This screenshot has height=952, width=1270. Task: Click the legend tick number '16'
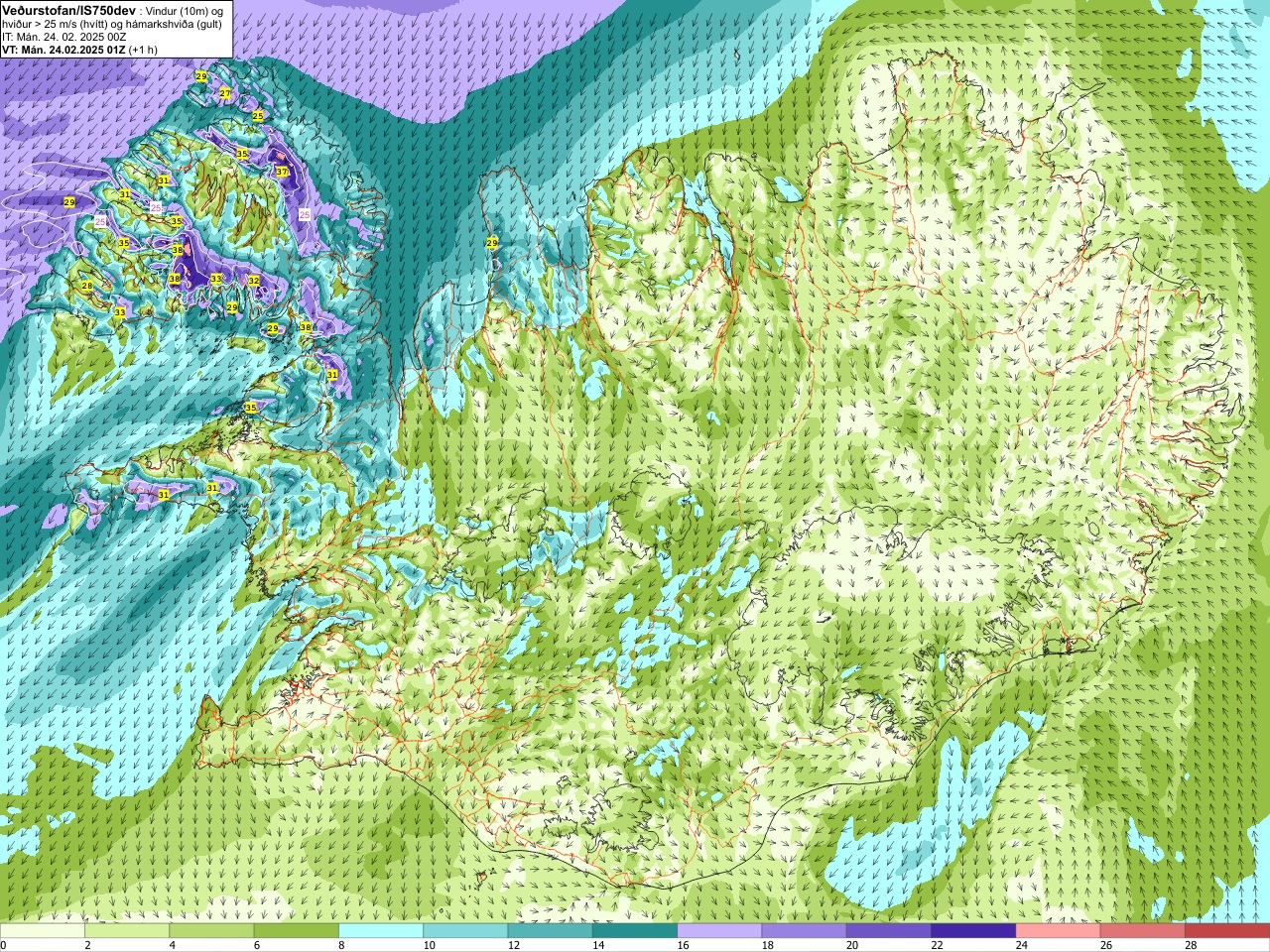pyautogui.click(x=684, y=945)
